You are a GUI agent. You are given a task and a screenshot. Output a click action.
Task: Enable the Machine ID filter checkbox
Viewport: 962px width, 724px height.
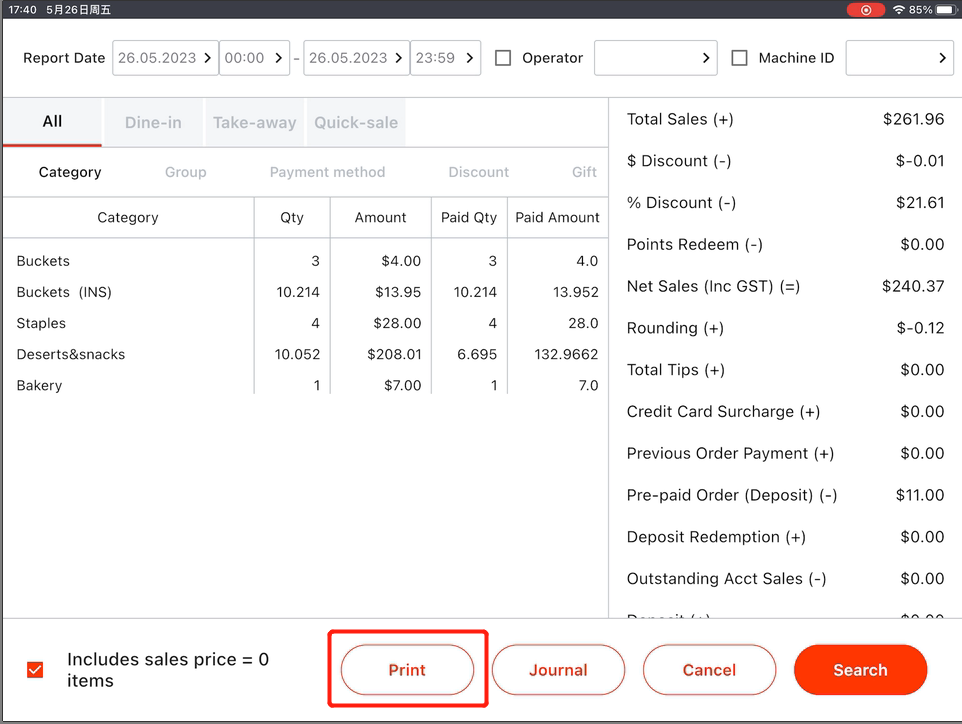point(739,58)
